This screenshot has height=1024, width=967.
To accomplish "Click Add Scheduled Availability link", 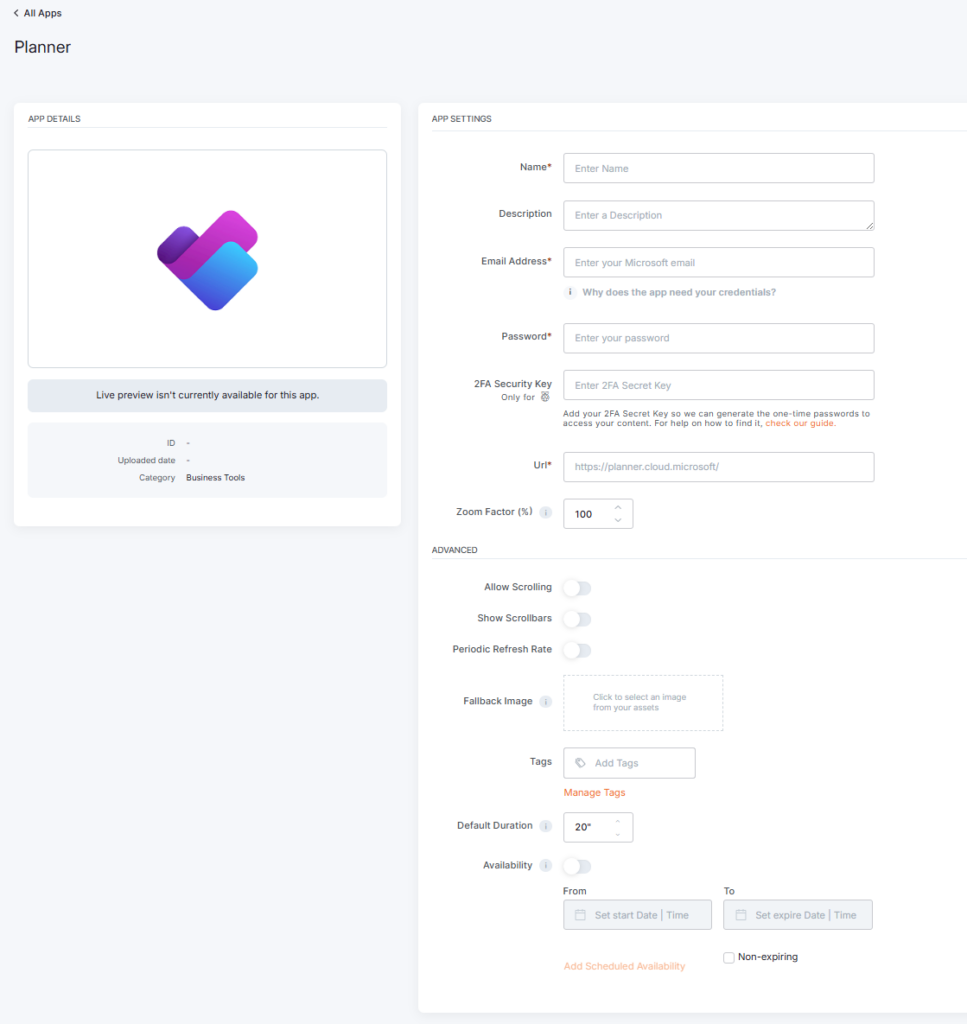I will 624,966.
